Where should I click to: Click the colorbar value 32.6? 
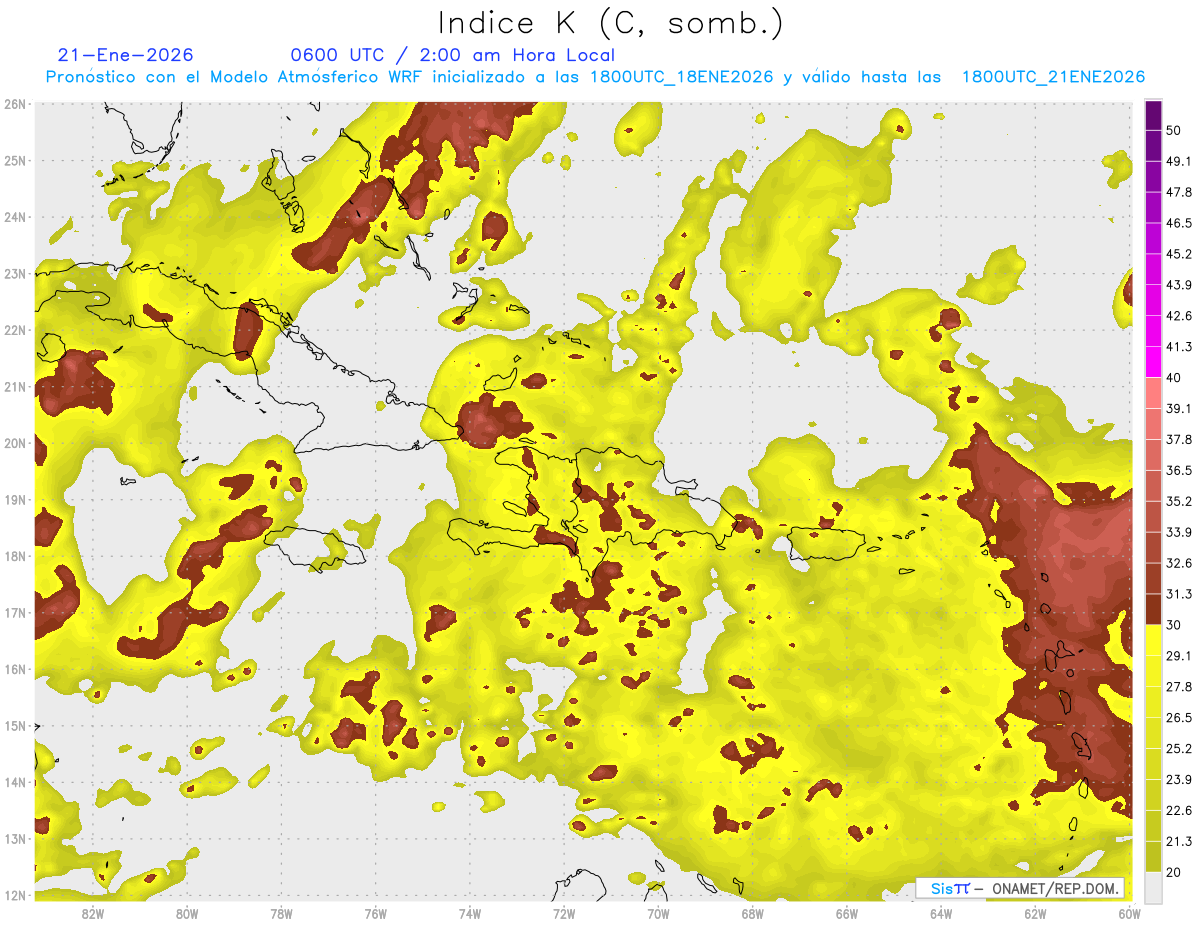click(x=1179, y=564)
